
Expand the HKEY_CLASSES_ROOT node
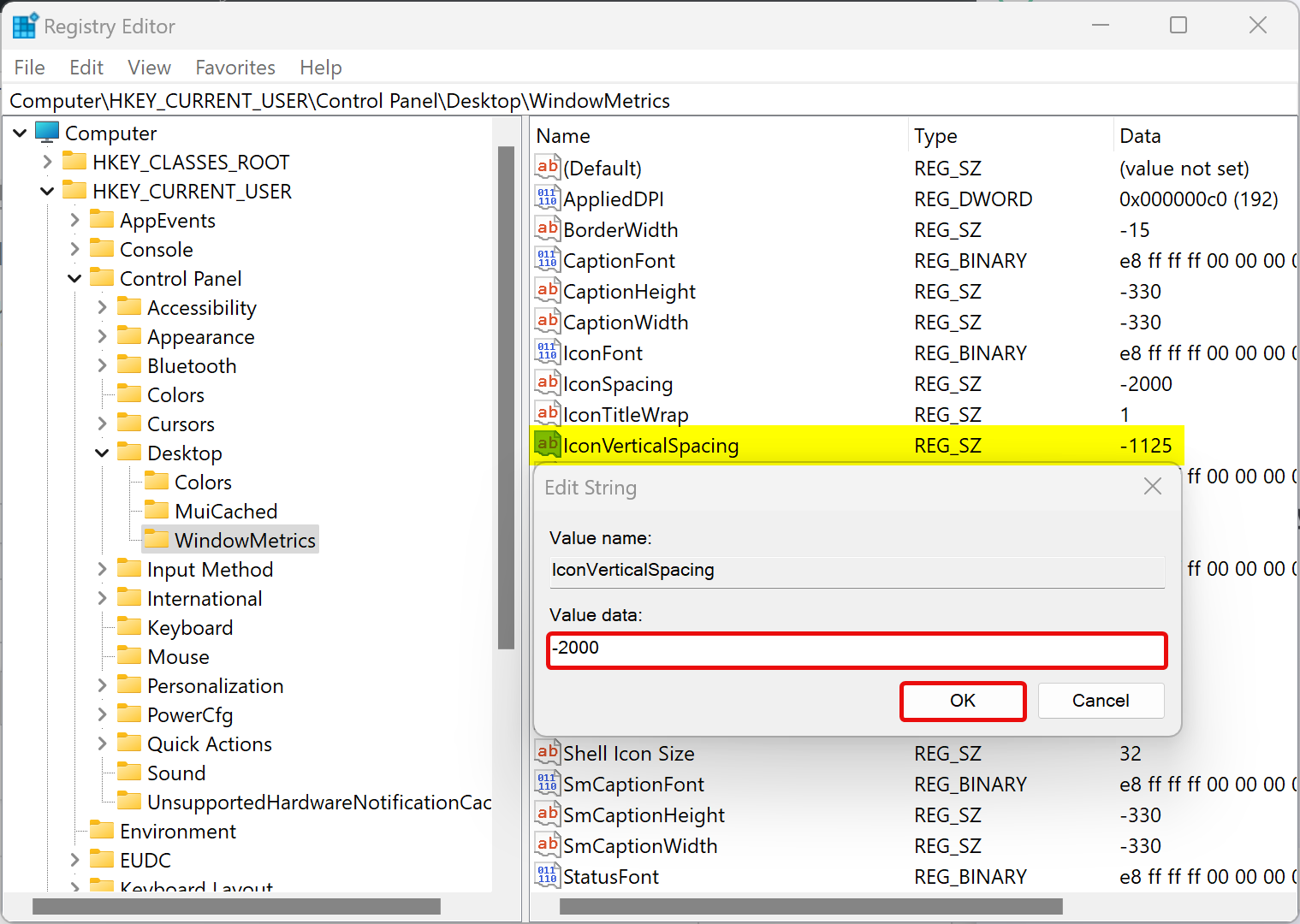47,162
